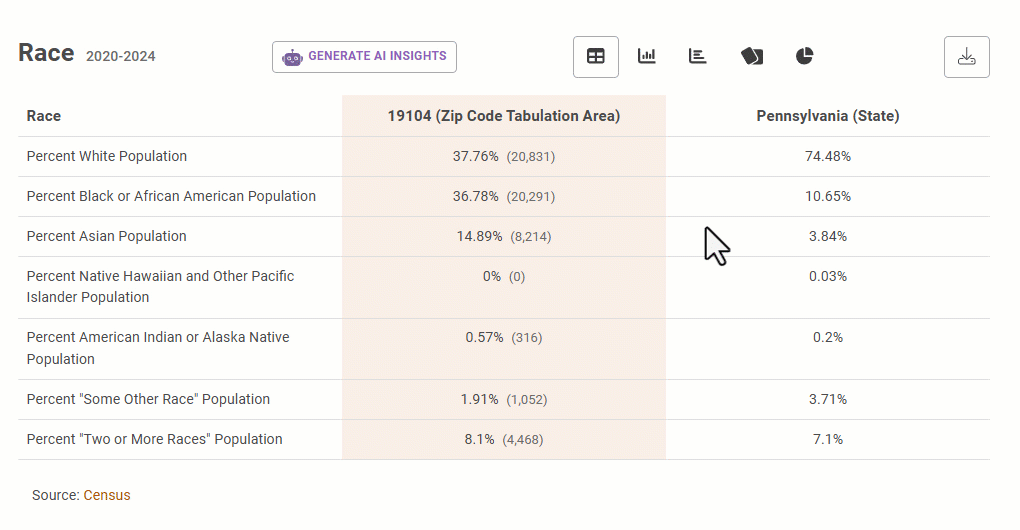This screenshot has height=530, width=1020.
Task: Switch to horizontal bar chart view
Action: click(x=697, y=56)
